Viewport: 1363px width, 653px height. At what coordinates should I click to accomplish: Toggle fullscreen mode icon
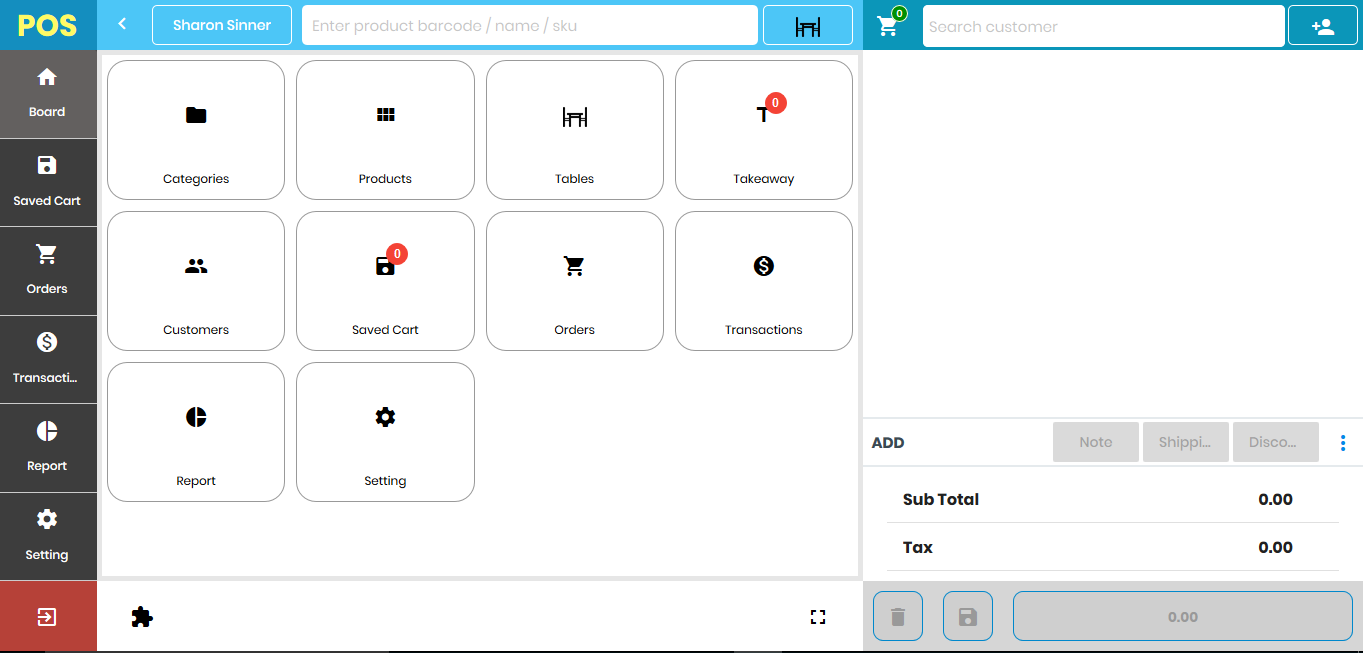click(x=818, y=617)
